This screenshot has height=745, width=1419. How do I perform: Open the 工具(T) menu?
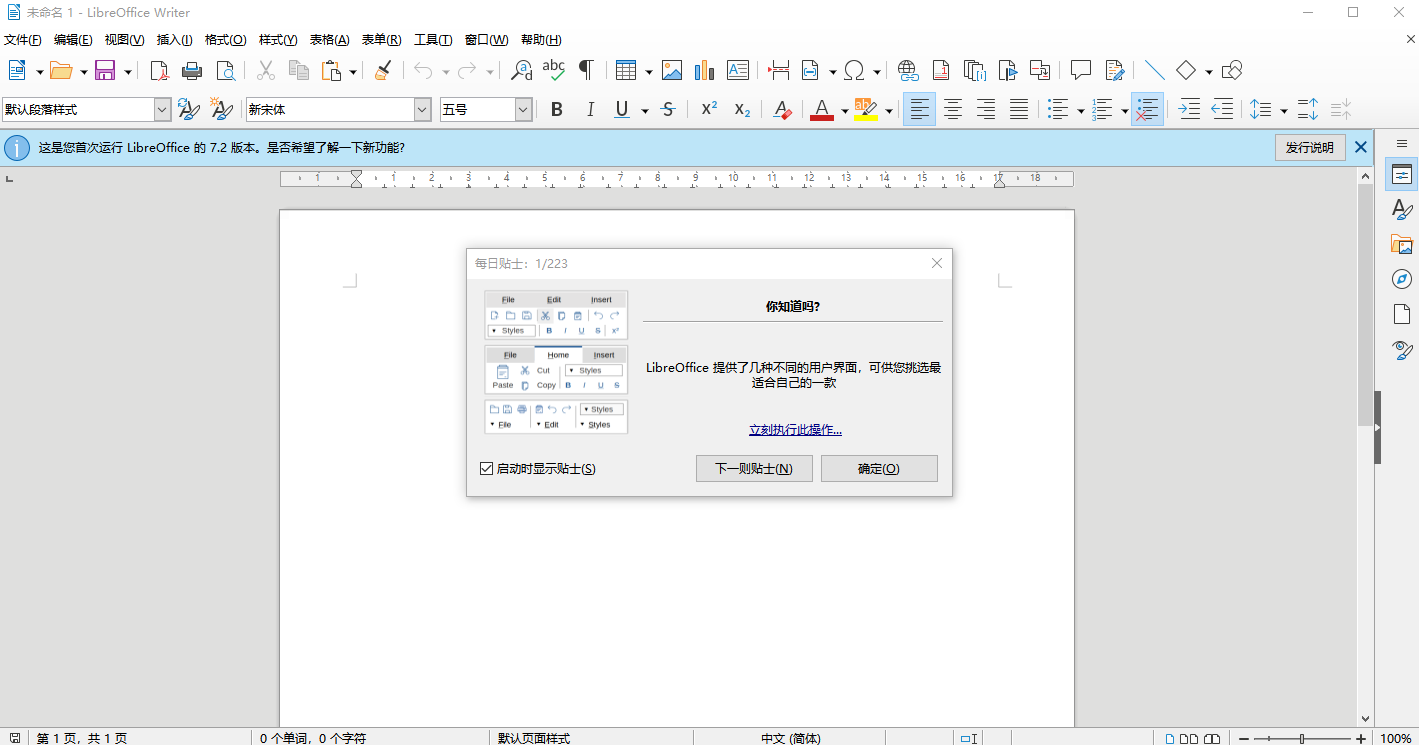coord(433,40)
